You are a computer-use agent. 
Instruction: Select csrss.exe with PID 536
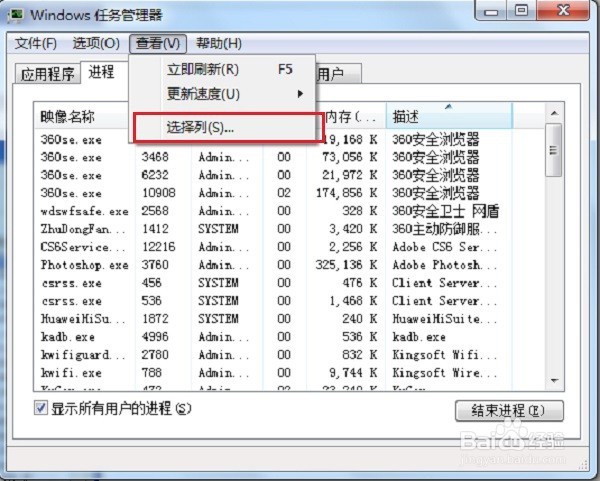point(273,301)
